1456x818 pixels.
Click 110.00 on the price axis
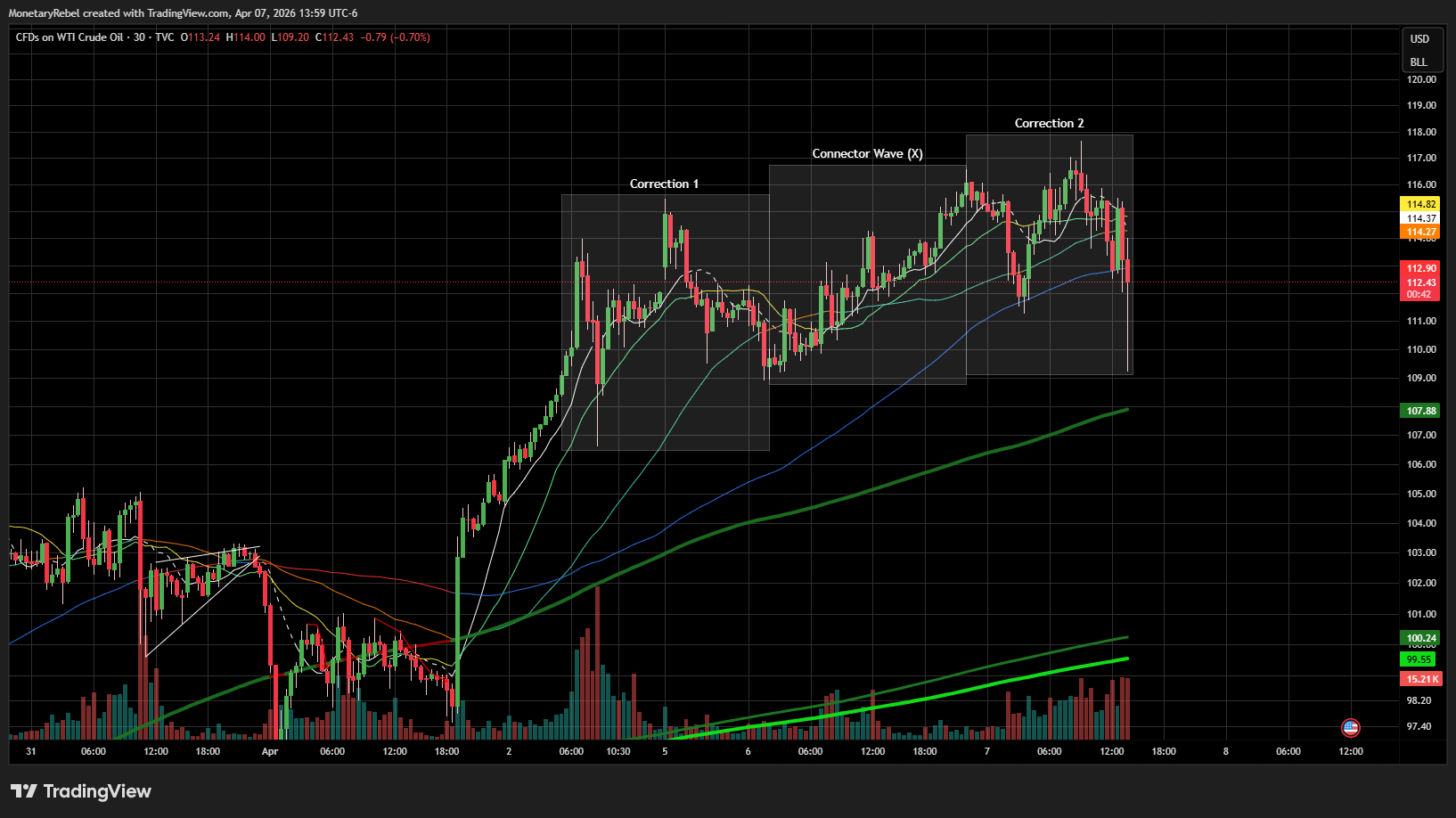tap(1421, 349)
